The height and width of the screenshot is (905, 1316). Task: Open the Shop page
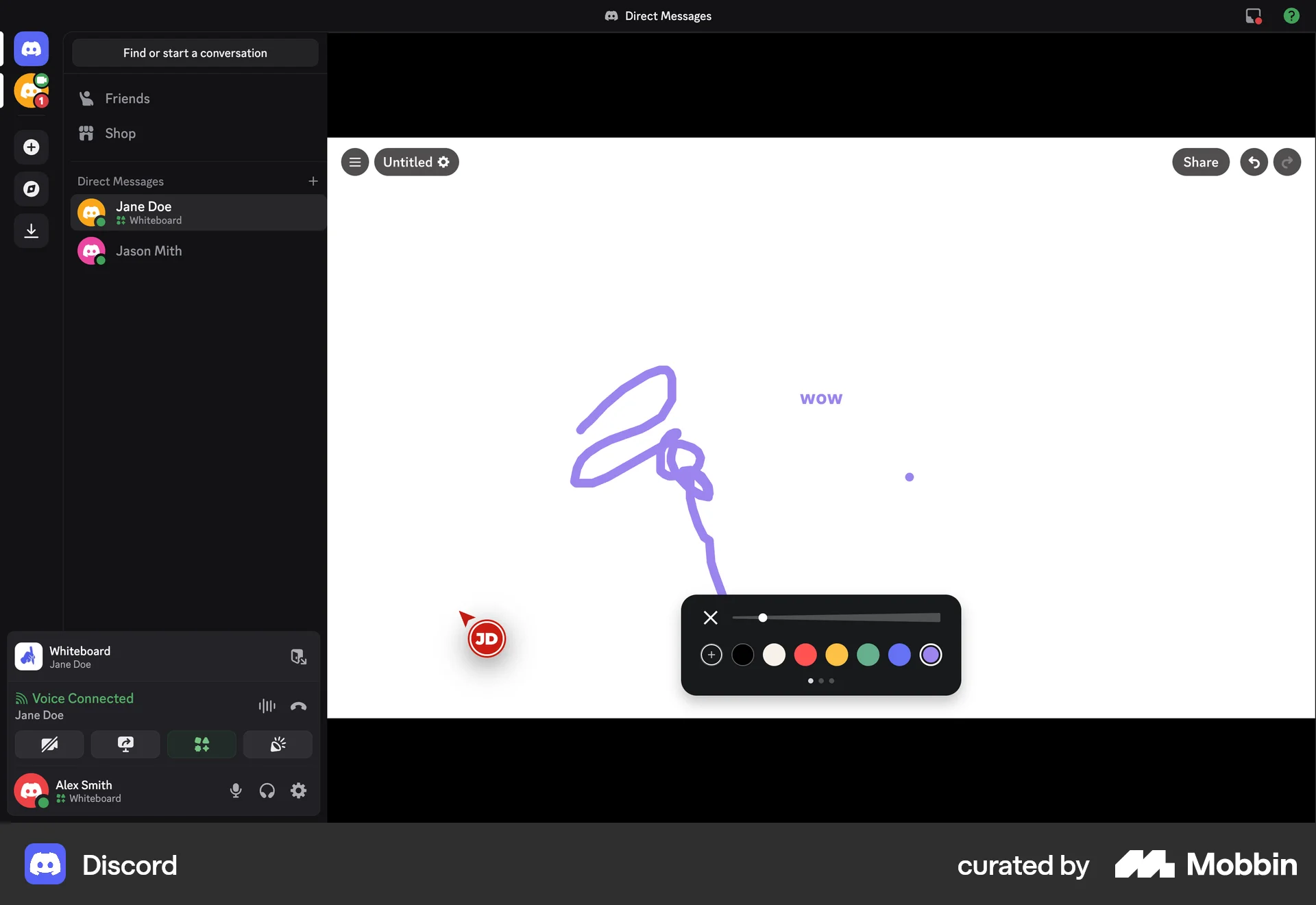pyautogui.click(x=120, y=133)
